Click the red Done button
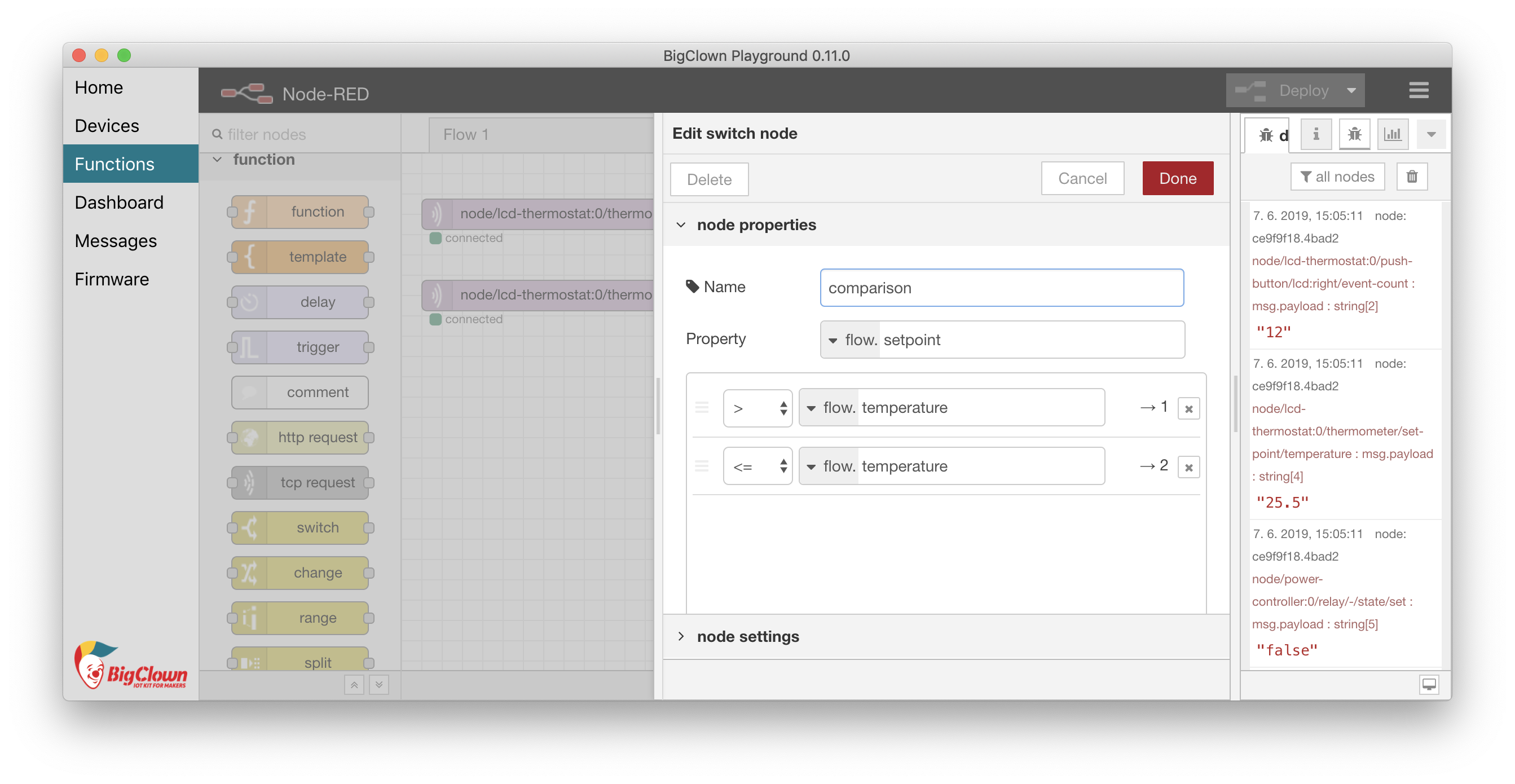The image size is (1515, 784). pyautogui.click(x=1177, y=178)
